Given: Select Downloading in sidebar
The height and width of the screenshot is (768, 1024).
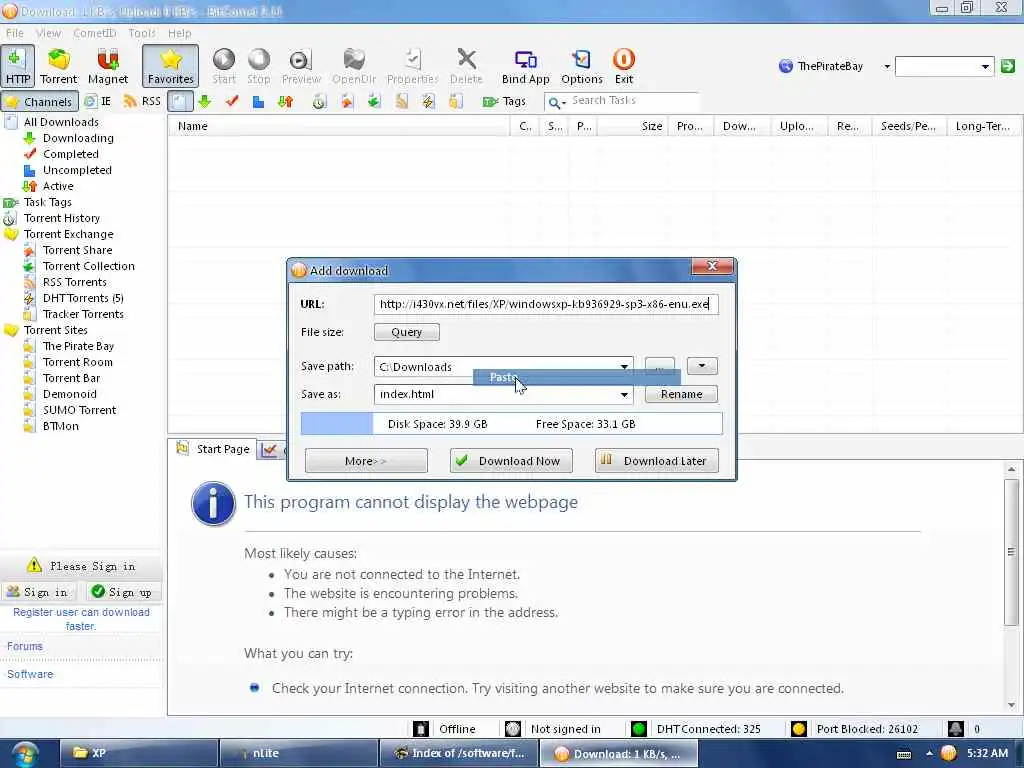Looking at the screenshot, I should (x=78, y=138).
